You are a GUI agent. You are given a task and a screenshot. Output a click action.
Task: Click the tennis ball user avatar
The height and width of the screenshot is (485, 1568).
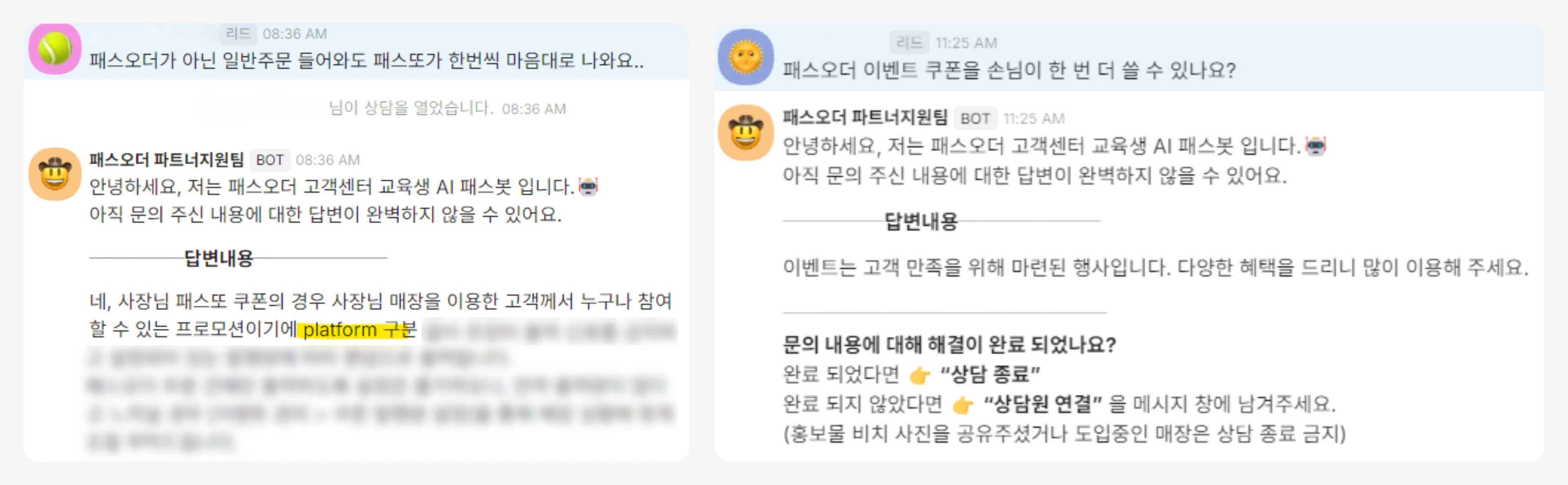click(55, 49)
